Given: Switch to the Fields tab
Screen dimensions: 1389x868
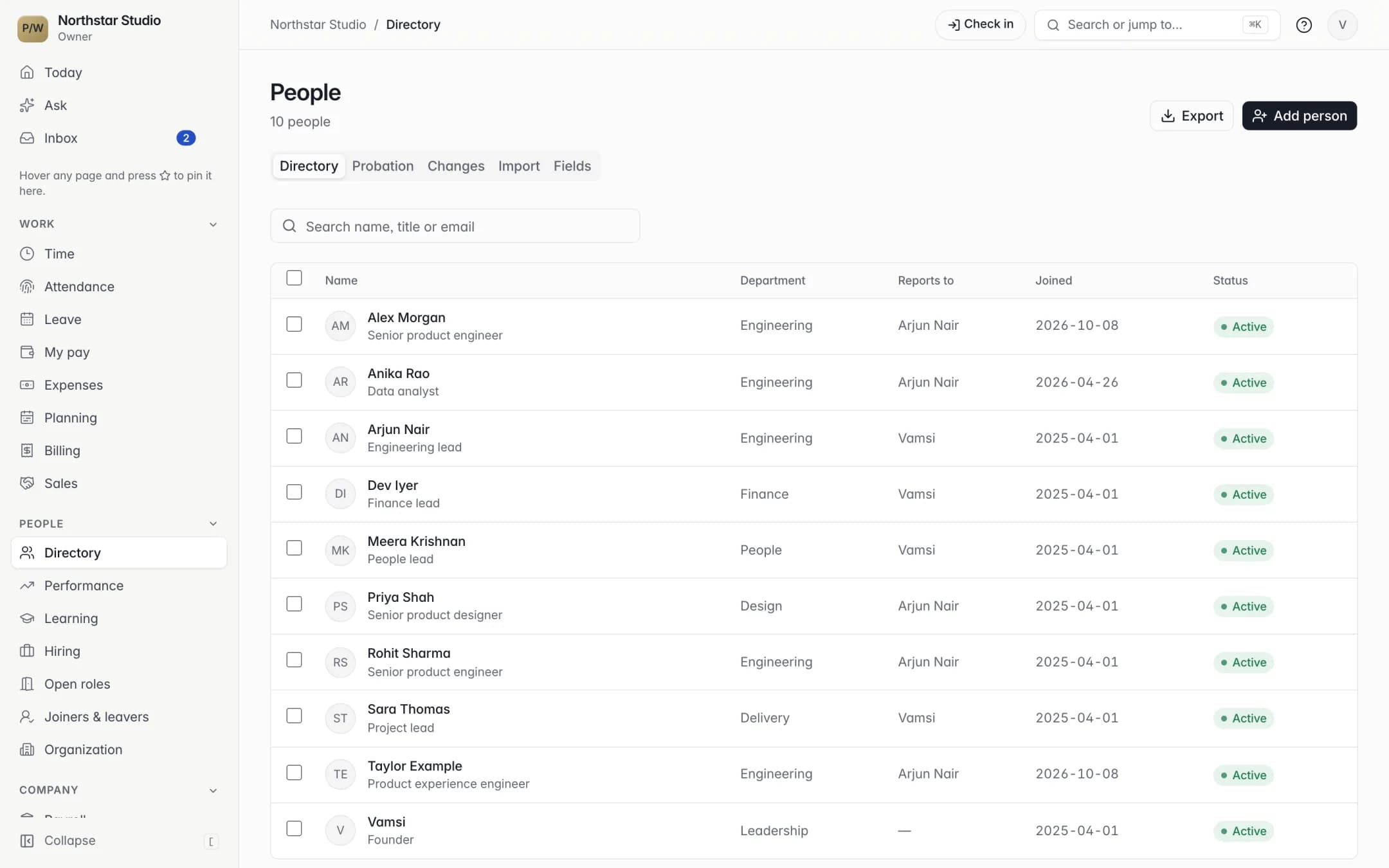Looking at the screenshot, I should coord(572,166).
